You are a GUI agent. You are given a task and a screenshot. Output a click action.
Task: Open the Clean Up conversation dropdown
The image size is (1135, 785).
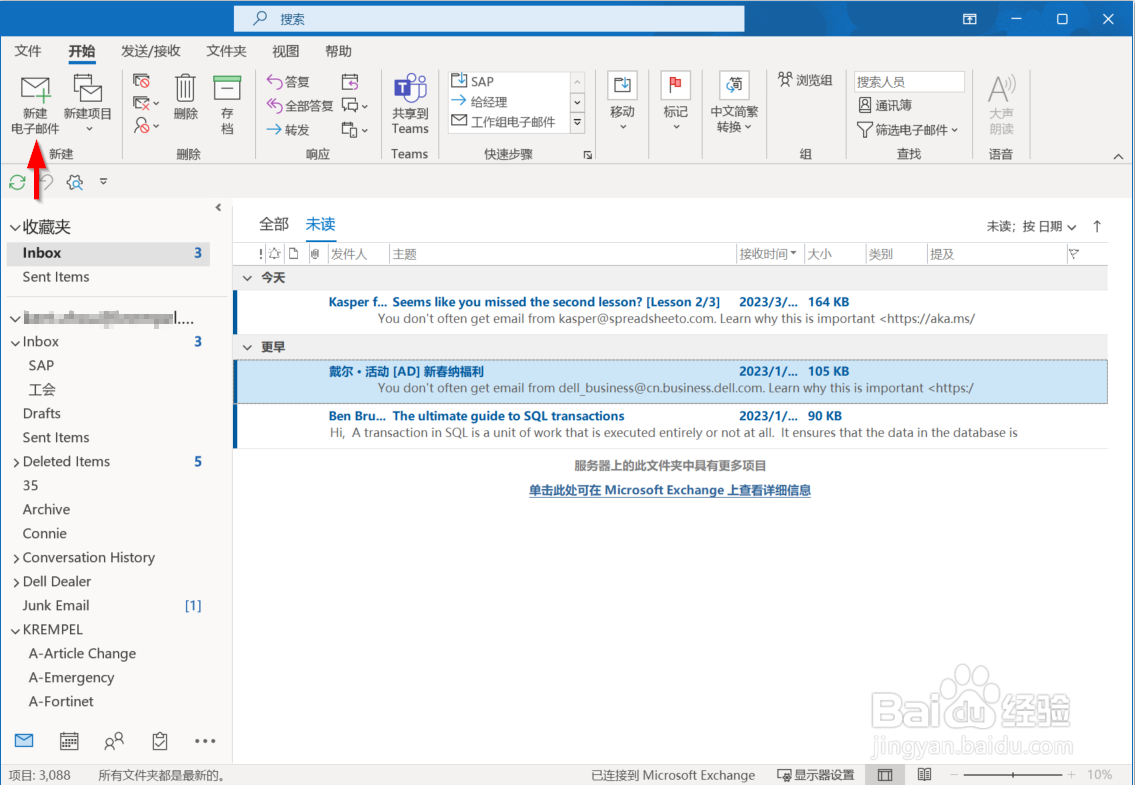point(146,104)
